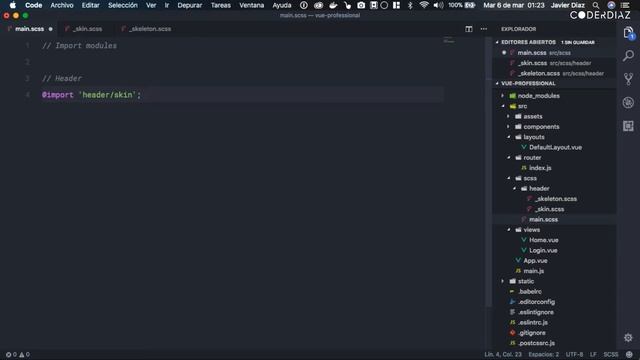Change indentation via Espacios: 2
Viewport: 640px width, 360px height.
544,354
